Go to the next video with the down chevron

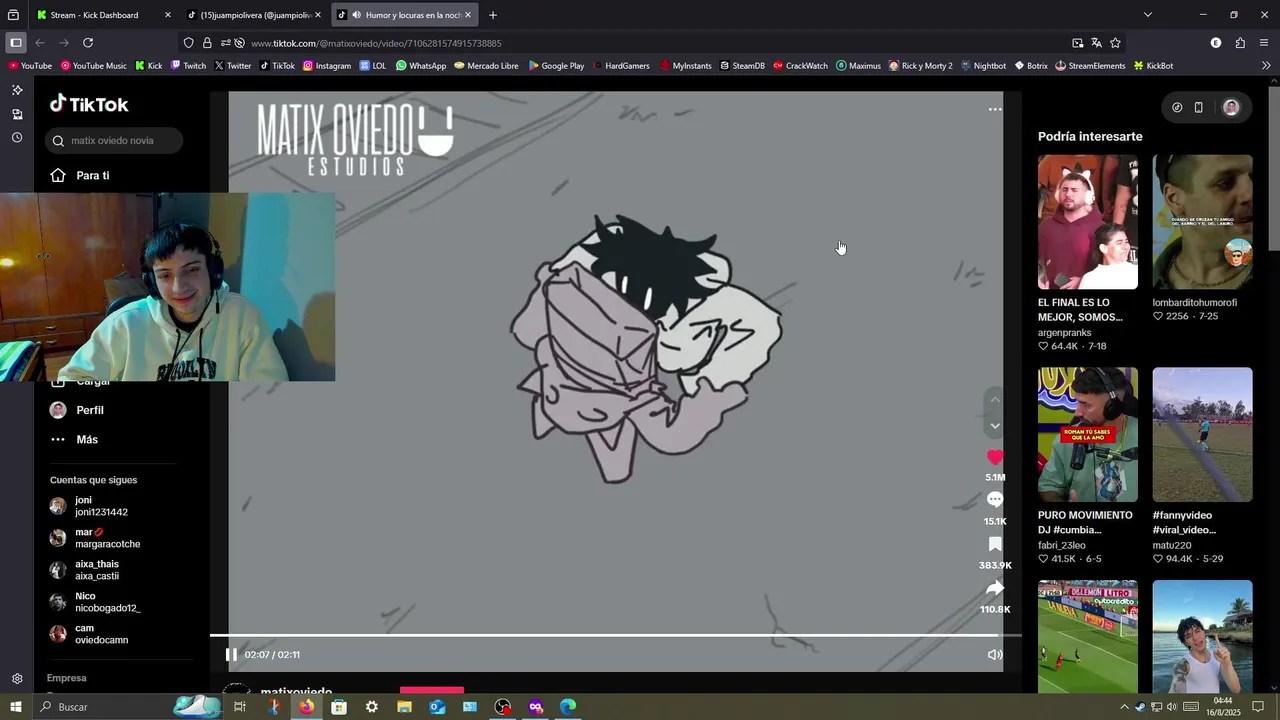995,426
